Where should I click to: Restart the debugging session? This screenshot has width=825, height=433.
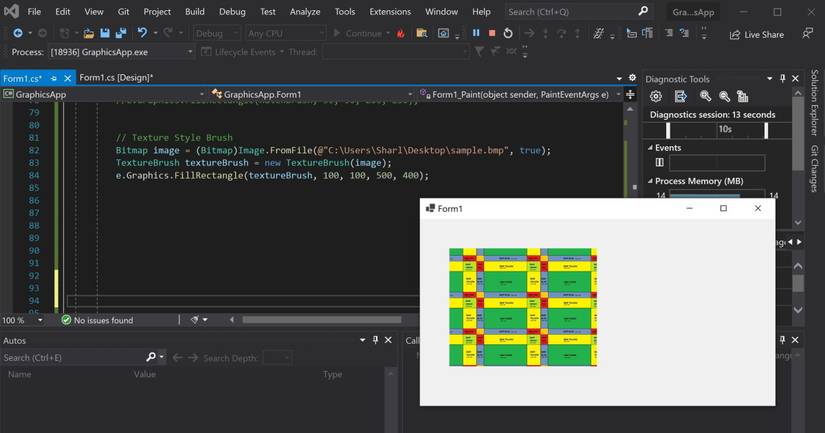click(508, 33)
